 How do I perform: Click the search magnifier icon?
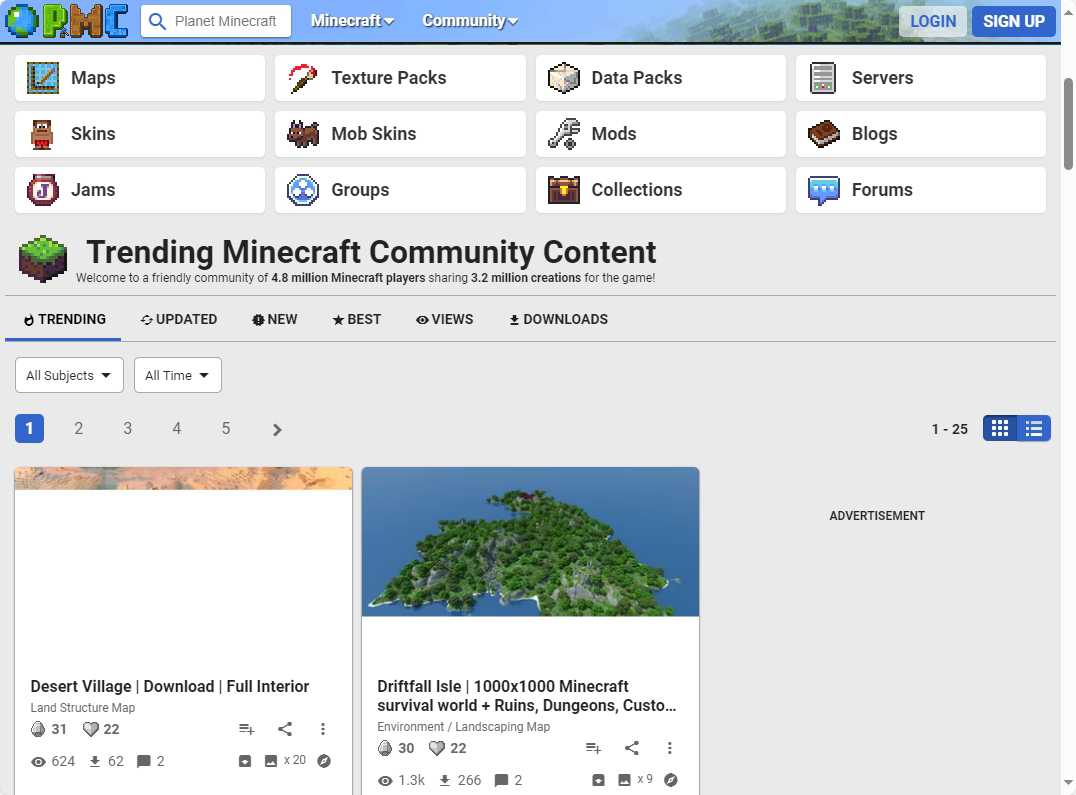pyautogui.click(x=157, y=21)
